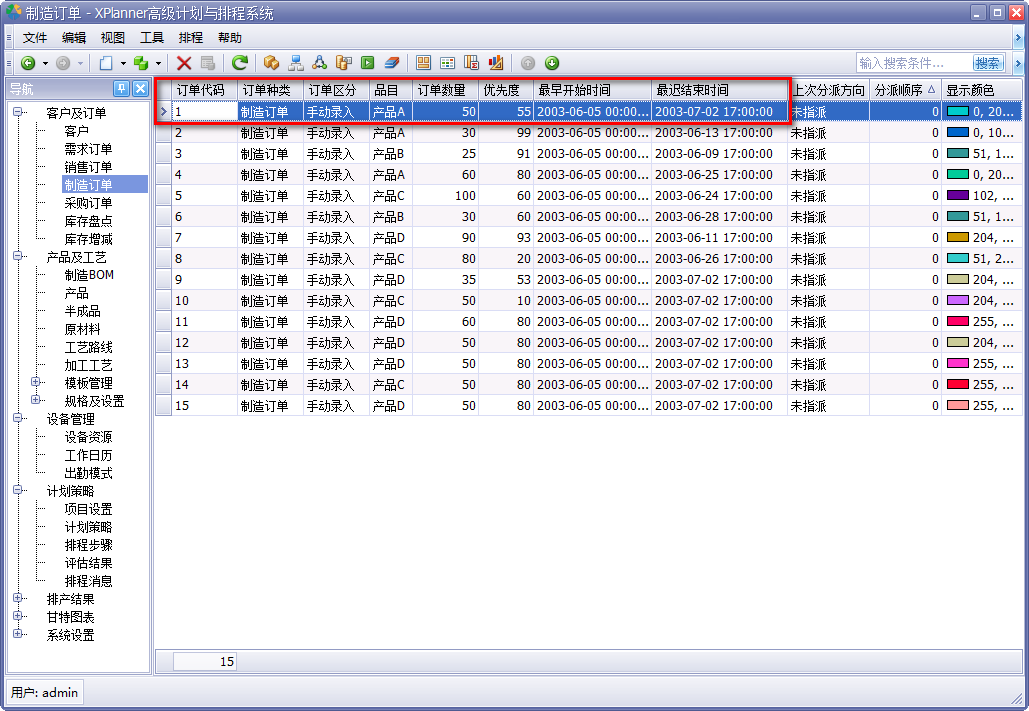Click the triangle node diagram icon
1029x711 pixels.
[x=320, y=63]
